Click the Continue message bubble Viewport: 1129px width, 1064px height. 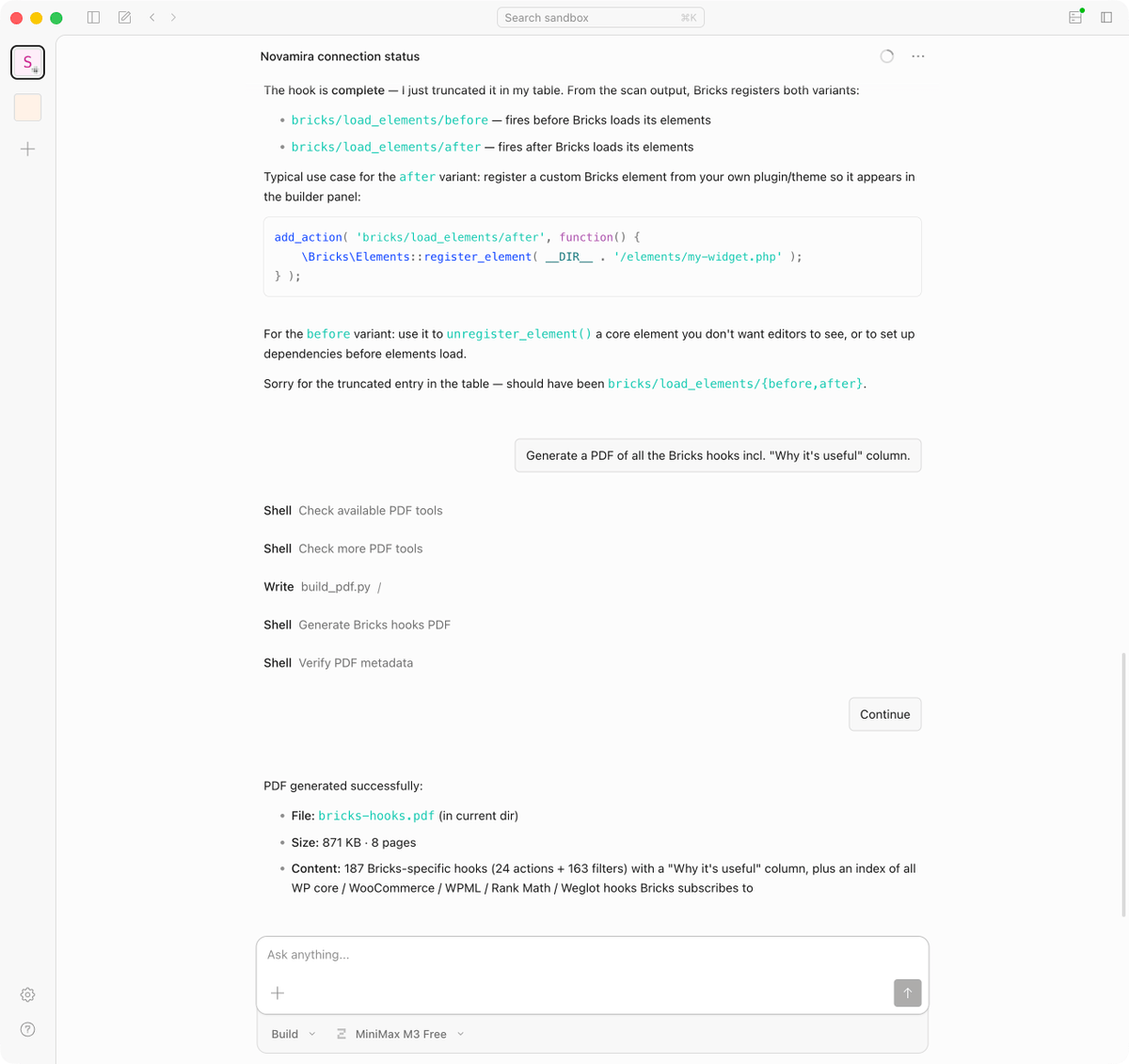885,714
